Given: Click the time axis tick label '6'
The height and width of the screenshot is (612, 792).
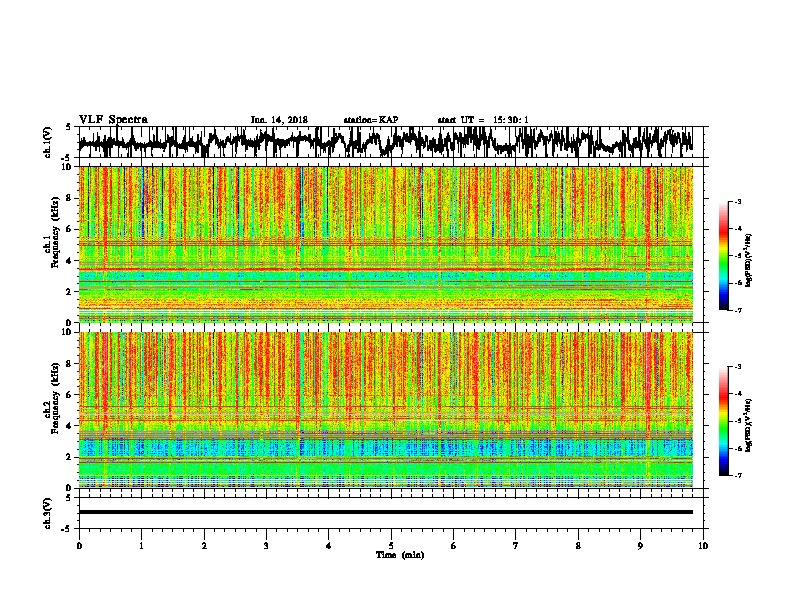Looking at the screenshot, I should [453, 546].
